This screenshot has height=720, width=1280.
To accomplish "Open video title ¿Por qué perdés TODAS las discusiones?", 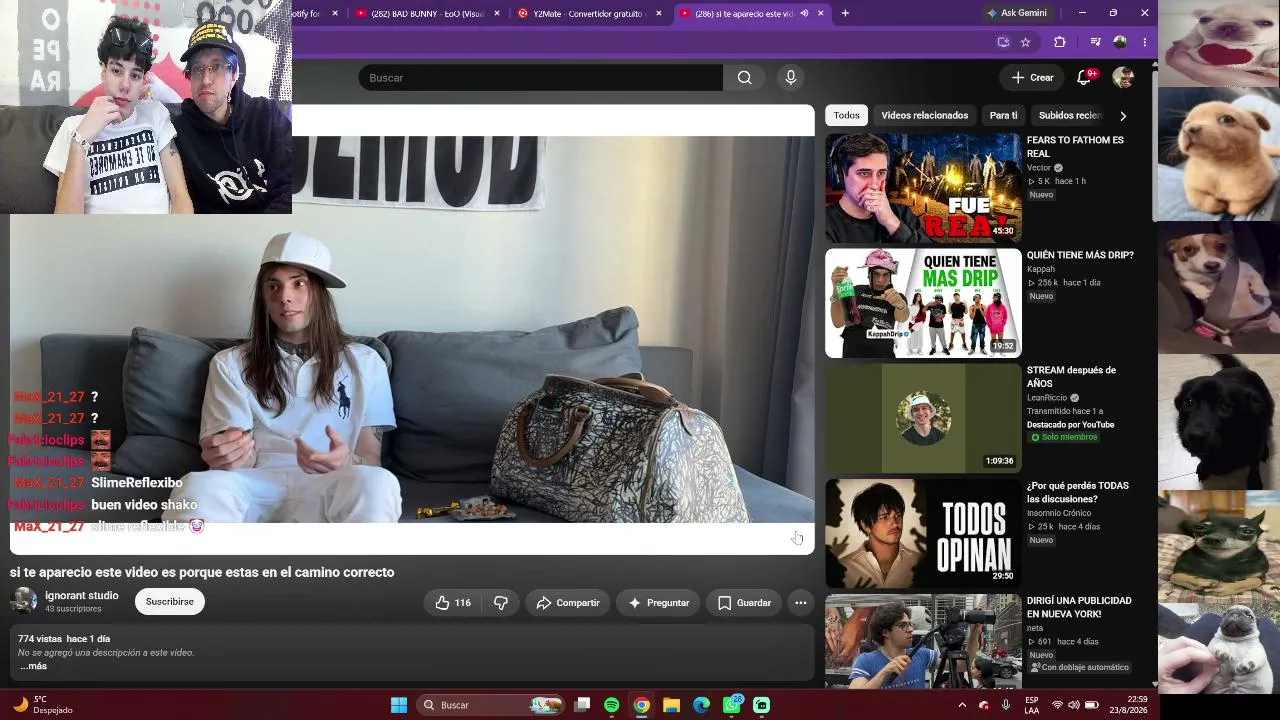I will (1078, 492).
